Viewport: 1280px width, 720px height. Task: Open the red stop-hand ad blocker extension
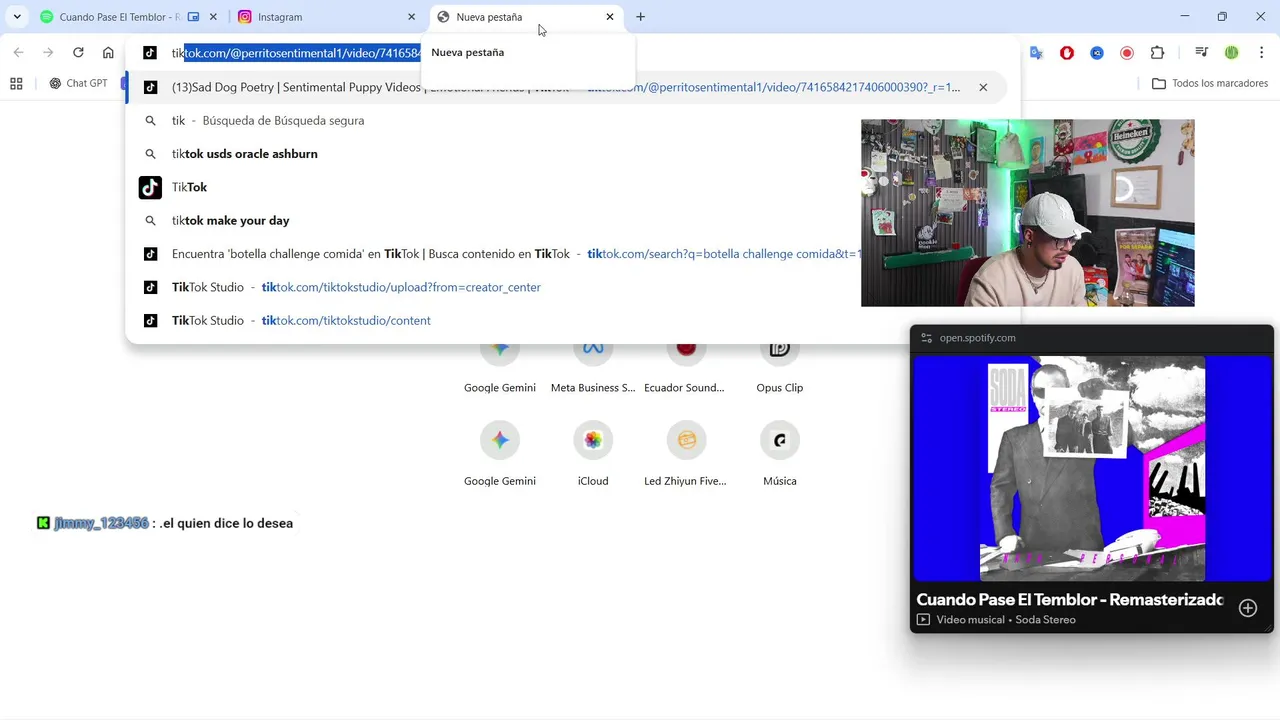point(1067,53)
